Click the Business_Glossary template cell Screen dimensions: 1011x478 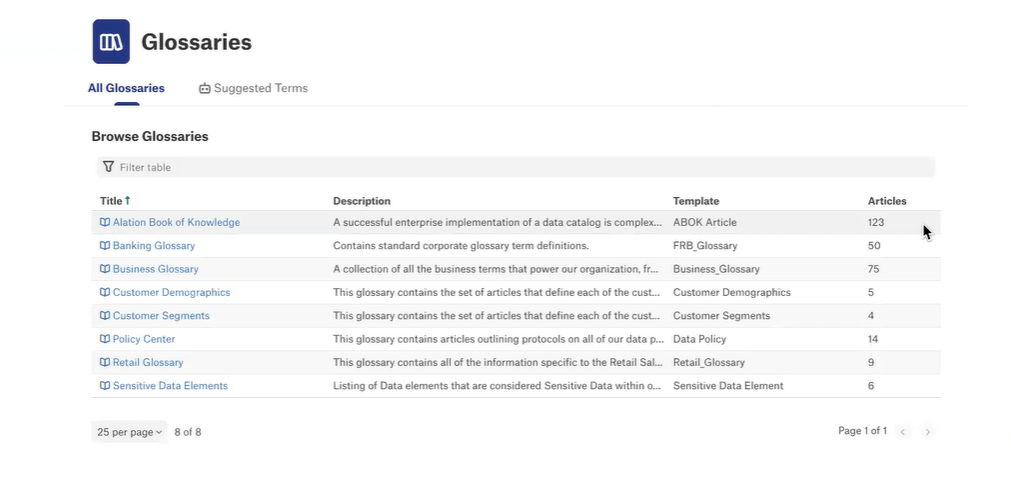coord(716,268)
